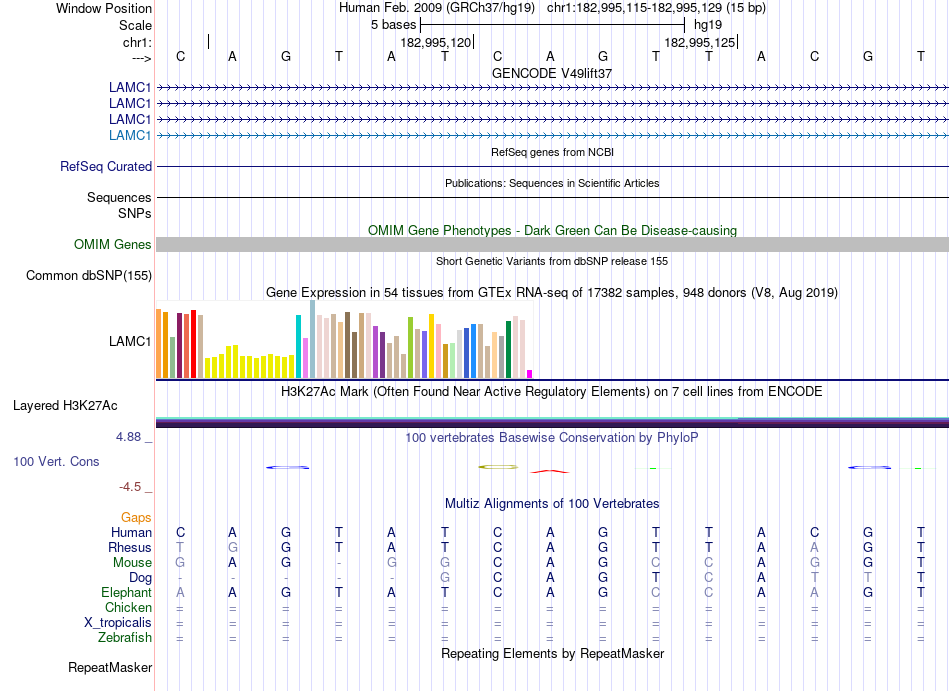The height and width of the screenshot is (691, 950).
Task: Open 'Publications: Sequences in Scientific Articles' title
Action: coord(552,183)
